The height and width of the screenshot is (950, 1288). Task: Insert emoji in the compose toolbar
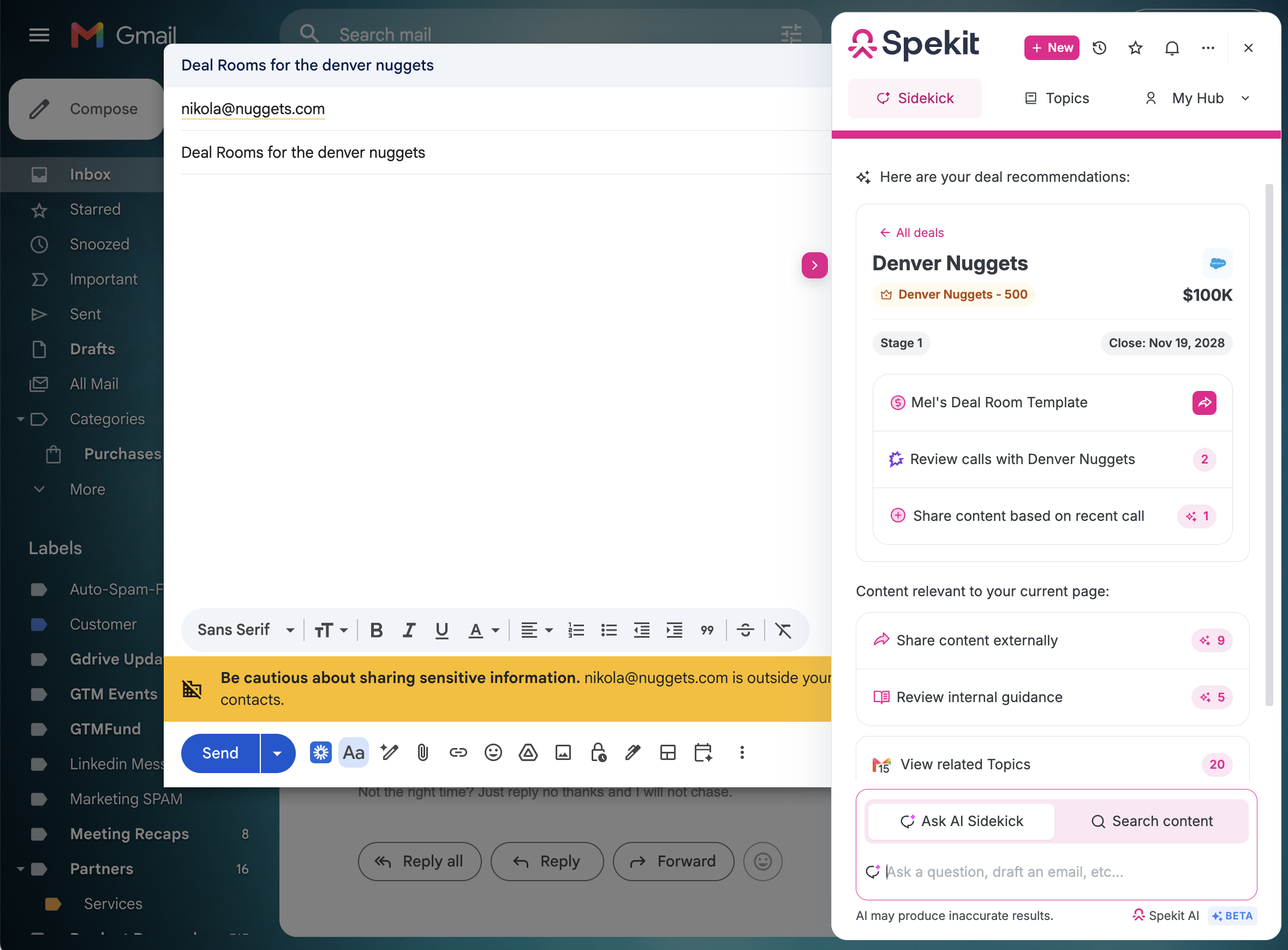(493, 752)
